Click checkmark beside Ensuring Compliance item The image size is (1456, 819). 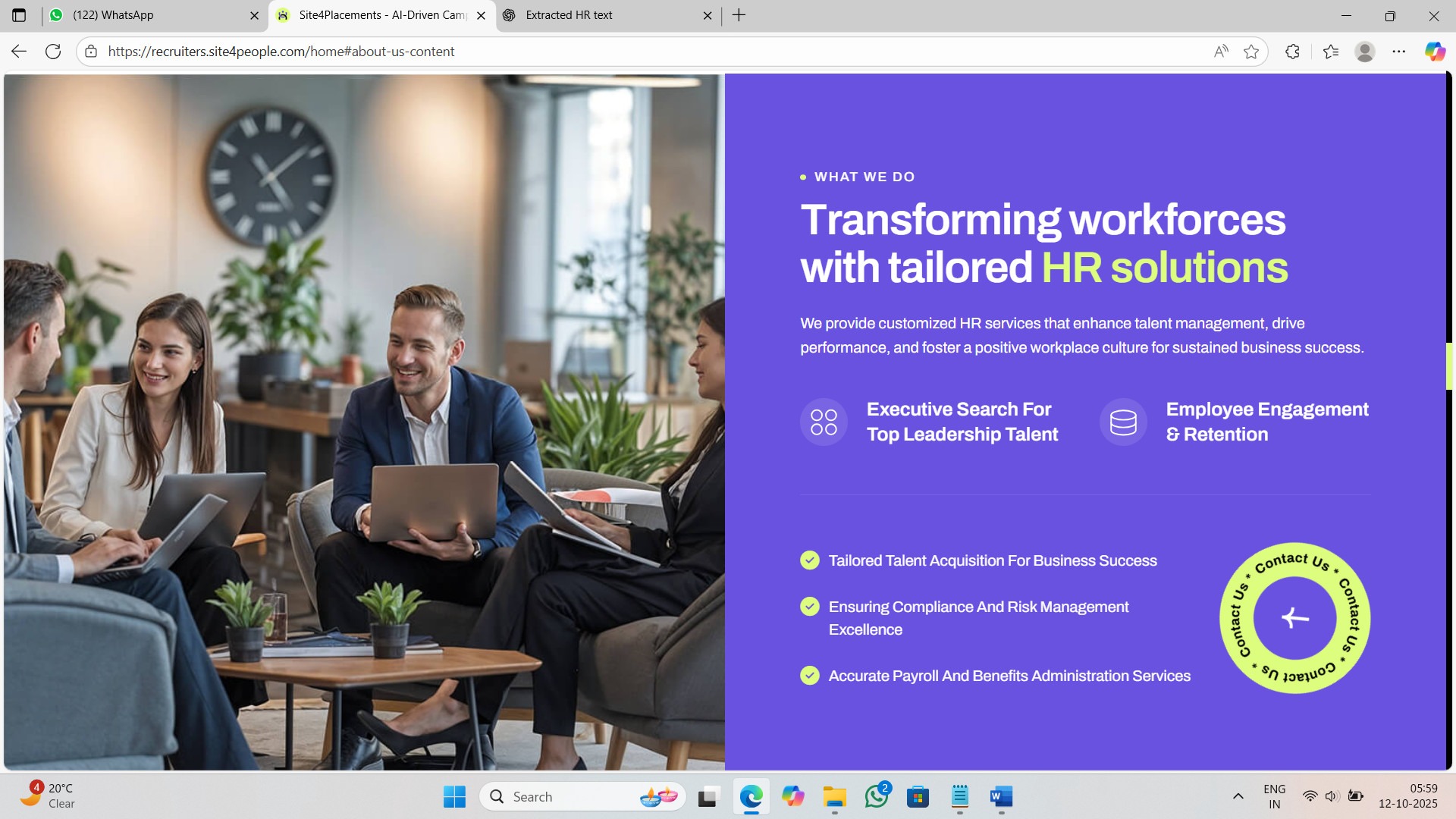pyautogui.click(x=810, y=607)
